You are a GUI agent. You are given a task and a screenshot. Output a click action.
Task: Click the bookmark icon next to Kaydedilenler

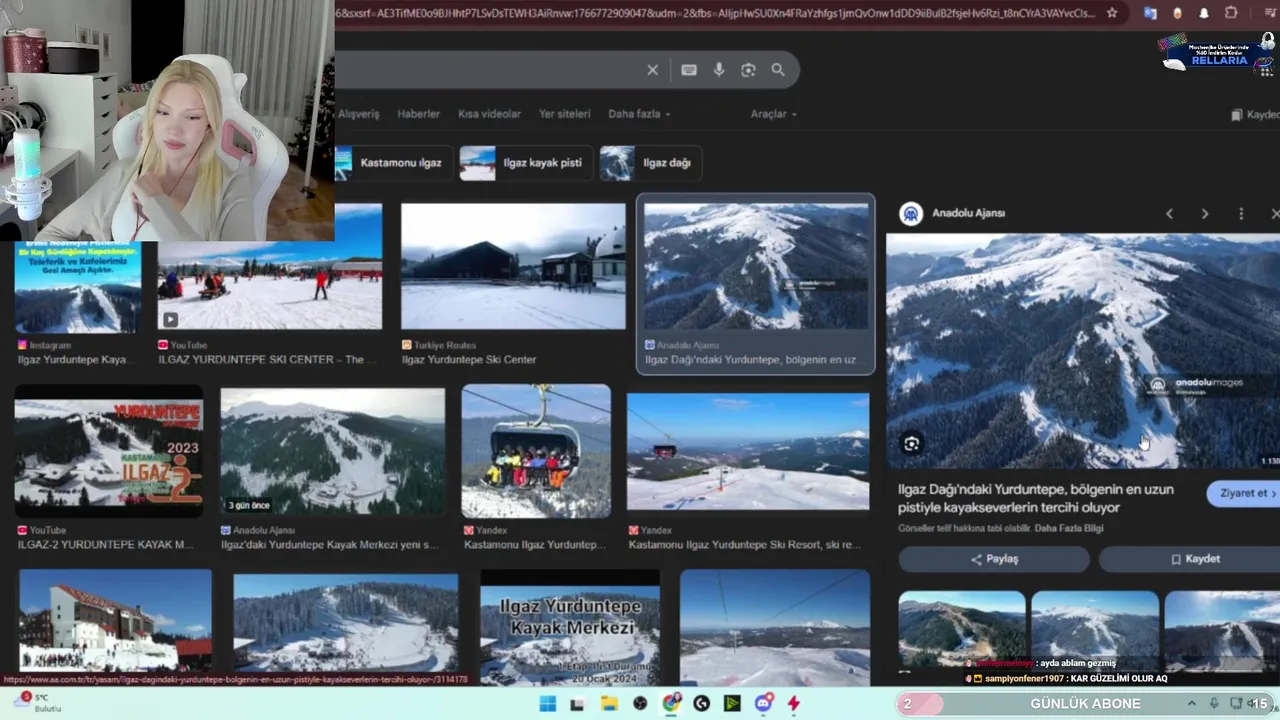pos(1237,115)
